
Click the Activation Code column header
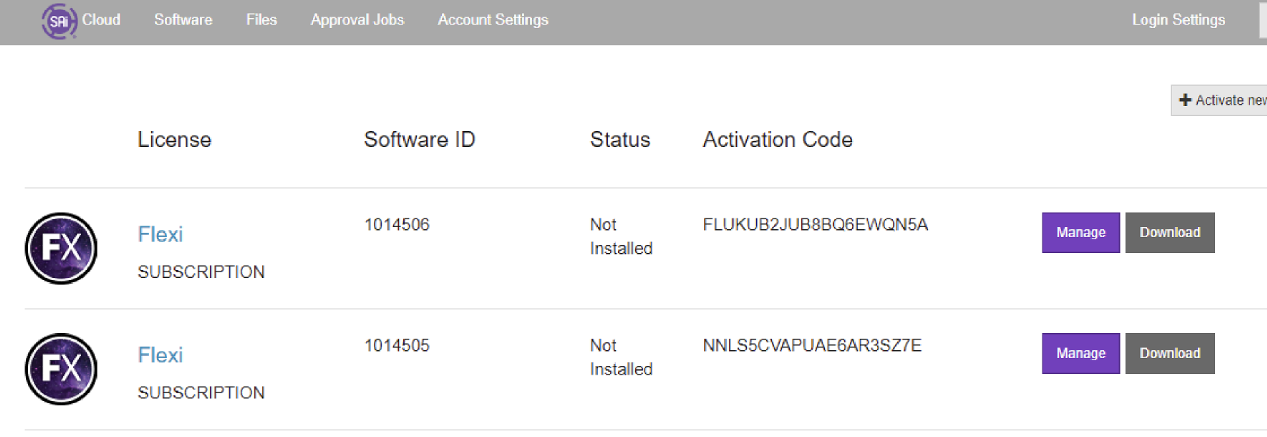pos(778,140)
